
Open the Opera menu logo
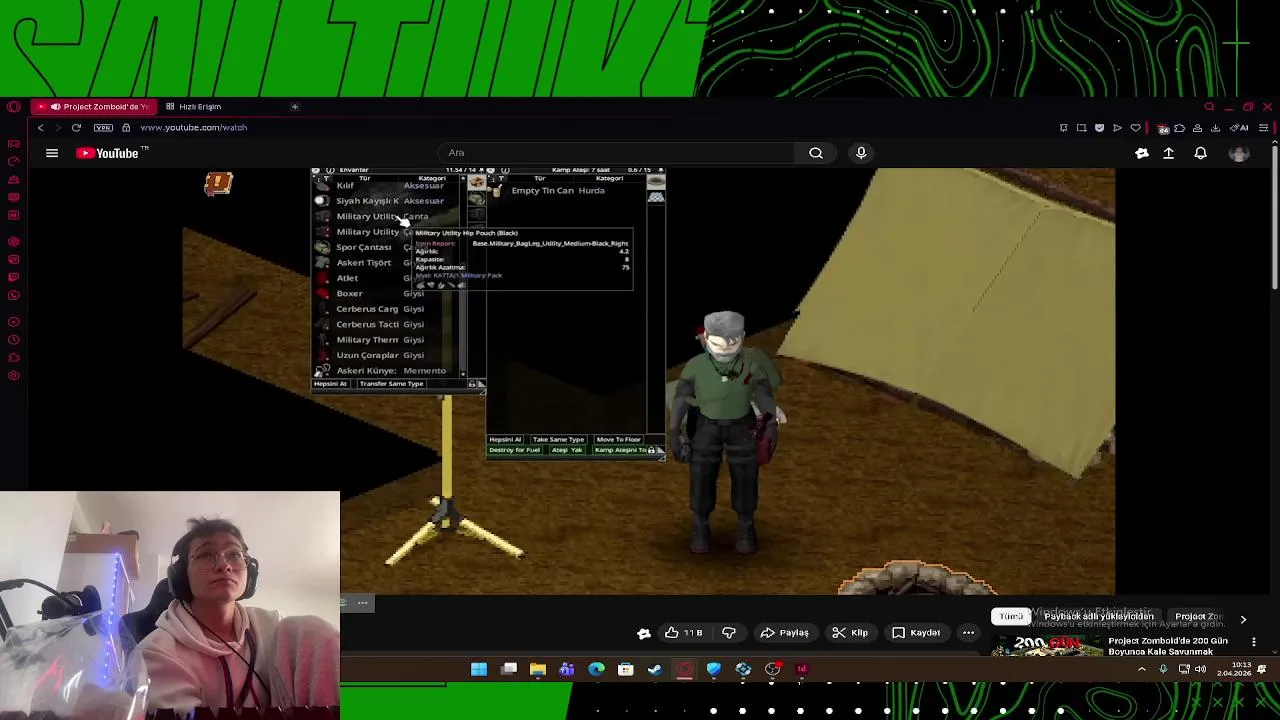coord(13,107)
